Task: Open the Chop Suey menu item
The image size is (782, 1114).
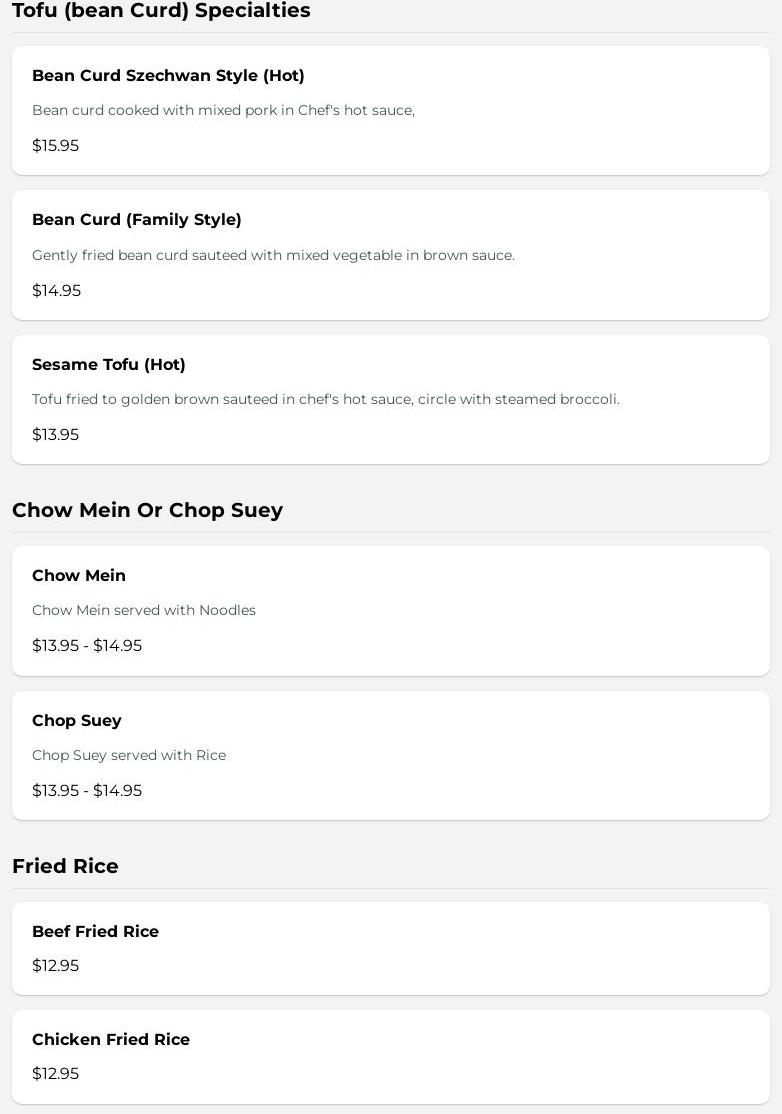Action: pos(391,756)
